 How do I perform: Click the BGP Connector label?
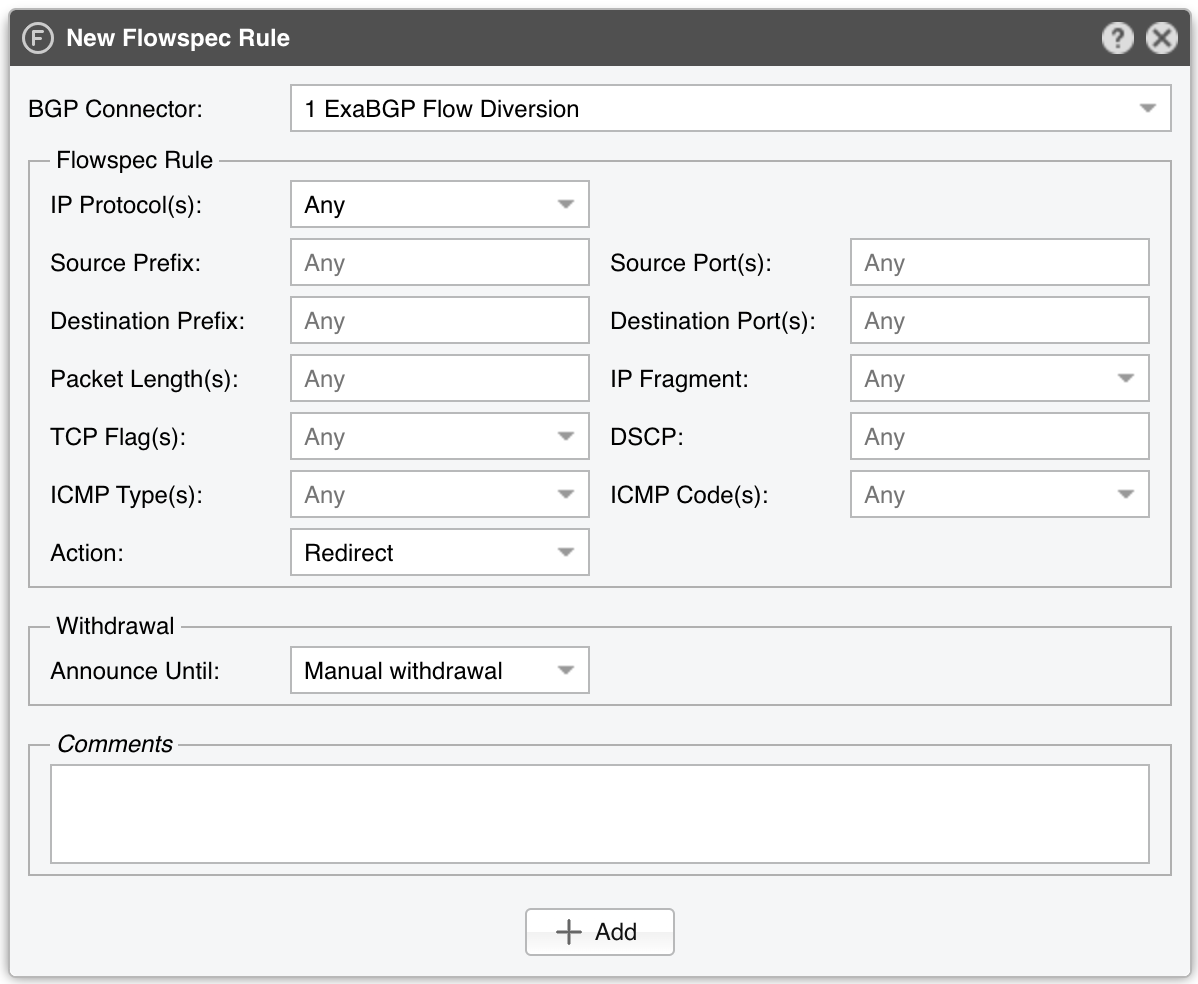(x=115, y=109)
